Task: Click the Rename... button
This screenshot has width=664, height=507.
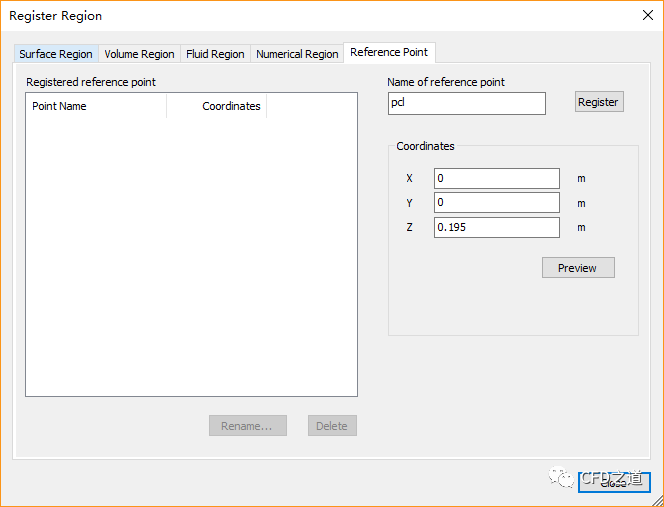Action: pyautogui.click(x=247, y=426)
